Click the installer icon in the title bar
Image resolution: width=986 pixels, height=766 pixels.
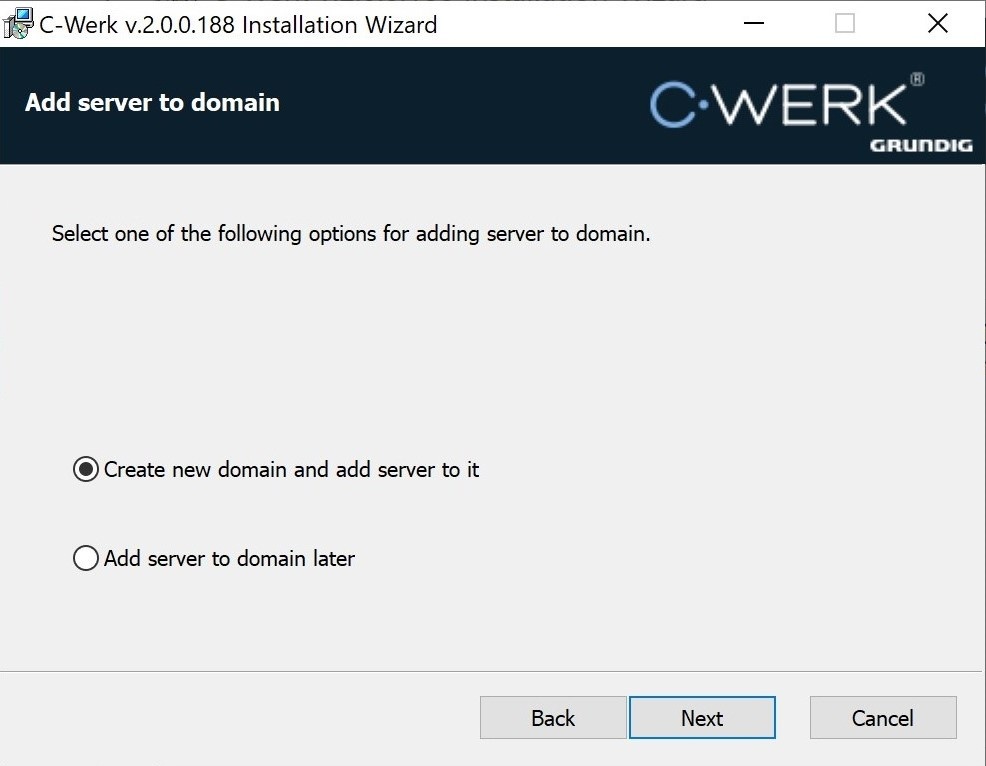pyautogui.click(x=18, y=24)
